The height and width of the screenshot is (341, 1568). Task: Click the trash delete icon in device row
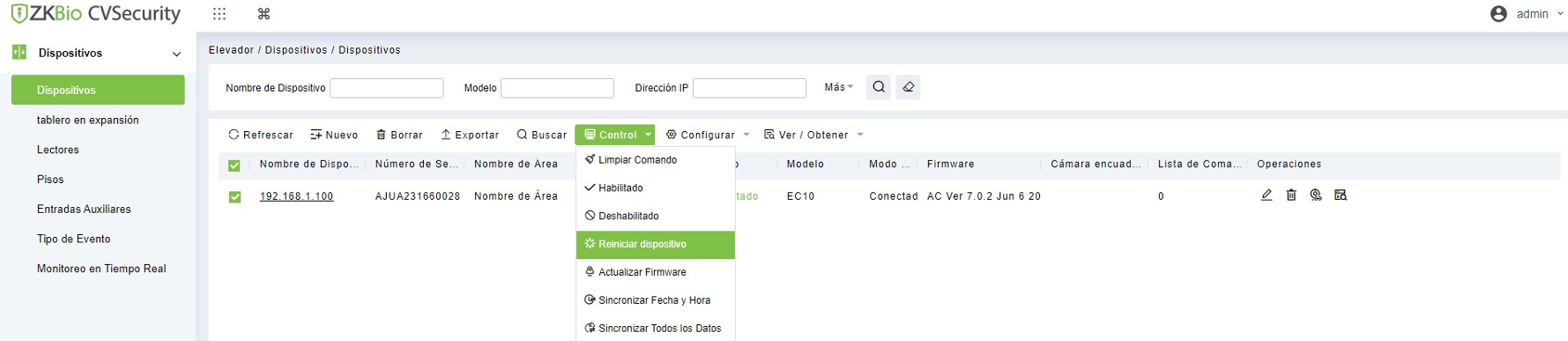click(x=1291, y=195)
